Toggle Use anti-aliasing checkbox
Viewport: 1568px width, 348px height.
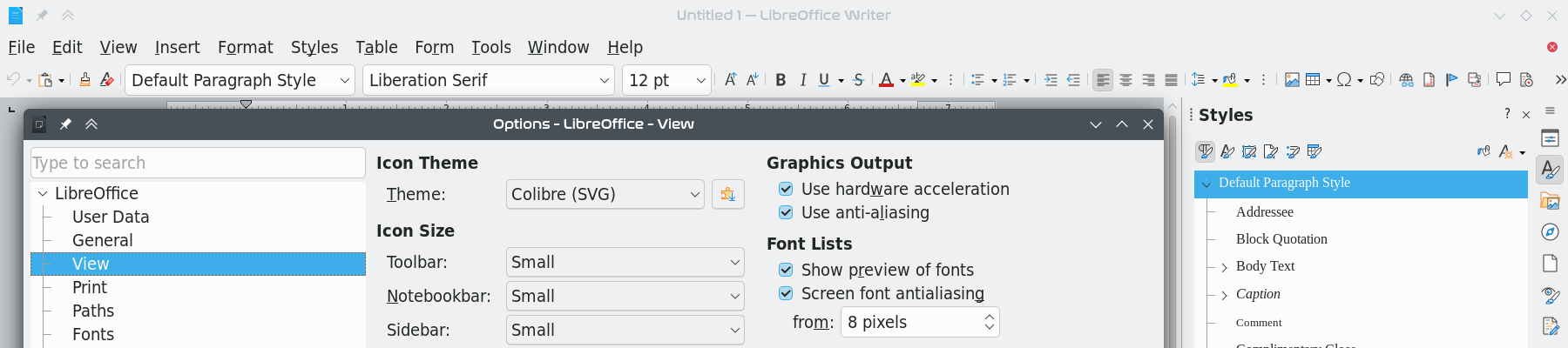pyautogui.click(x=786, y=212)
